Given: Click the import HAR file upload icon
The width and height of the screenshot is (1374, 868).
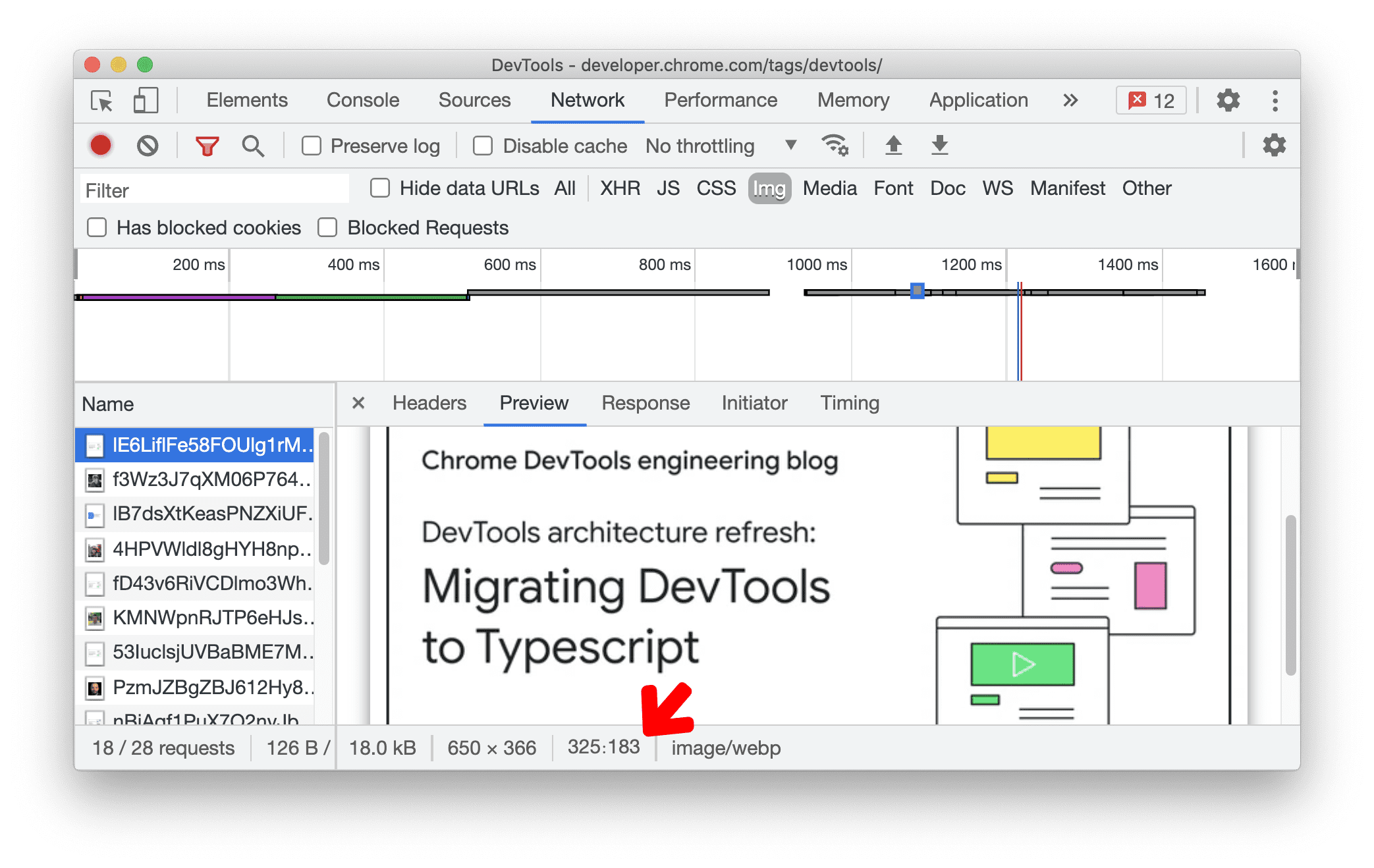Looking at the screenshot, I should click(x=892, y=147).
